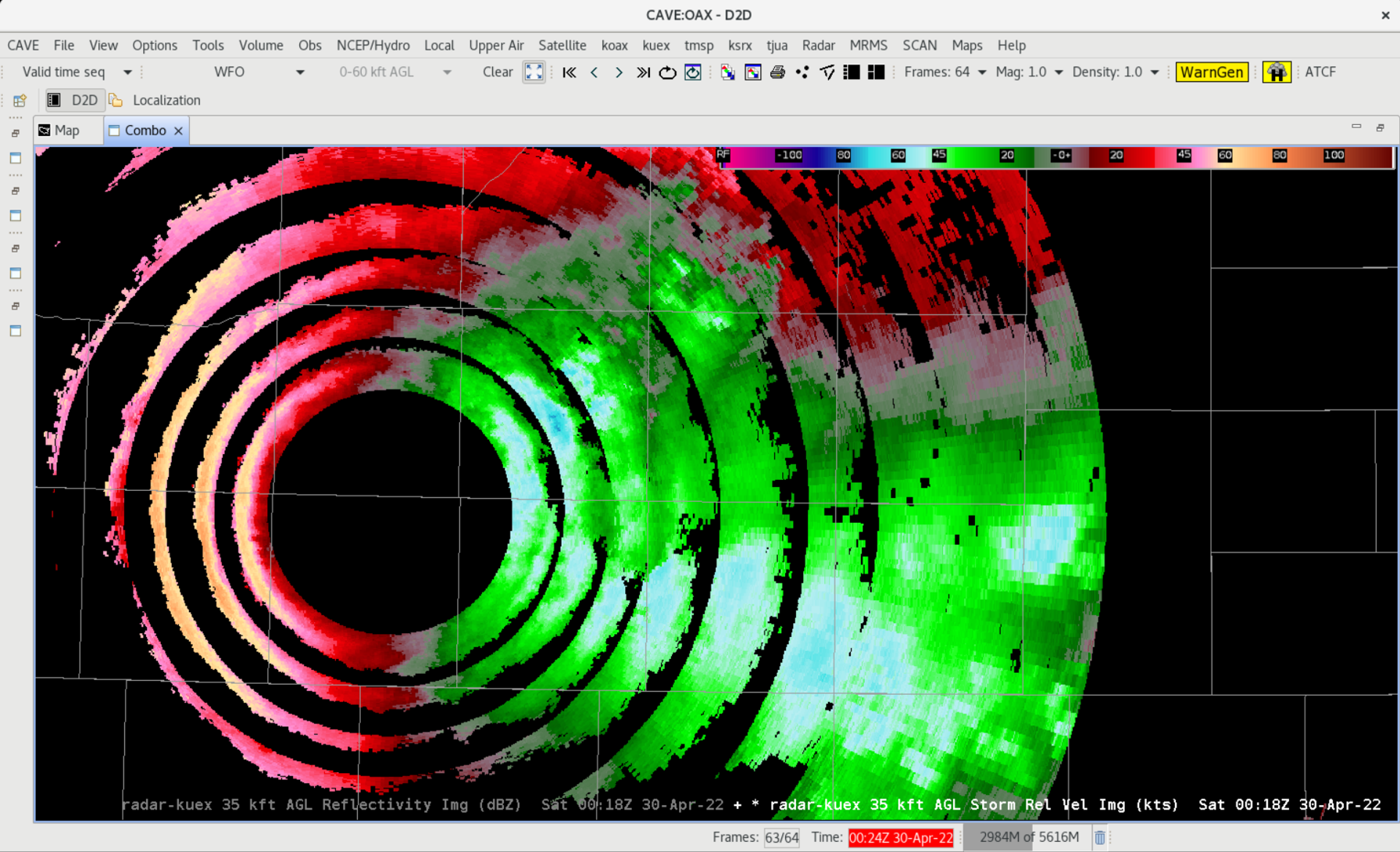Restore the topmost side pane

click(x=15, y=134)
